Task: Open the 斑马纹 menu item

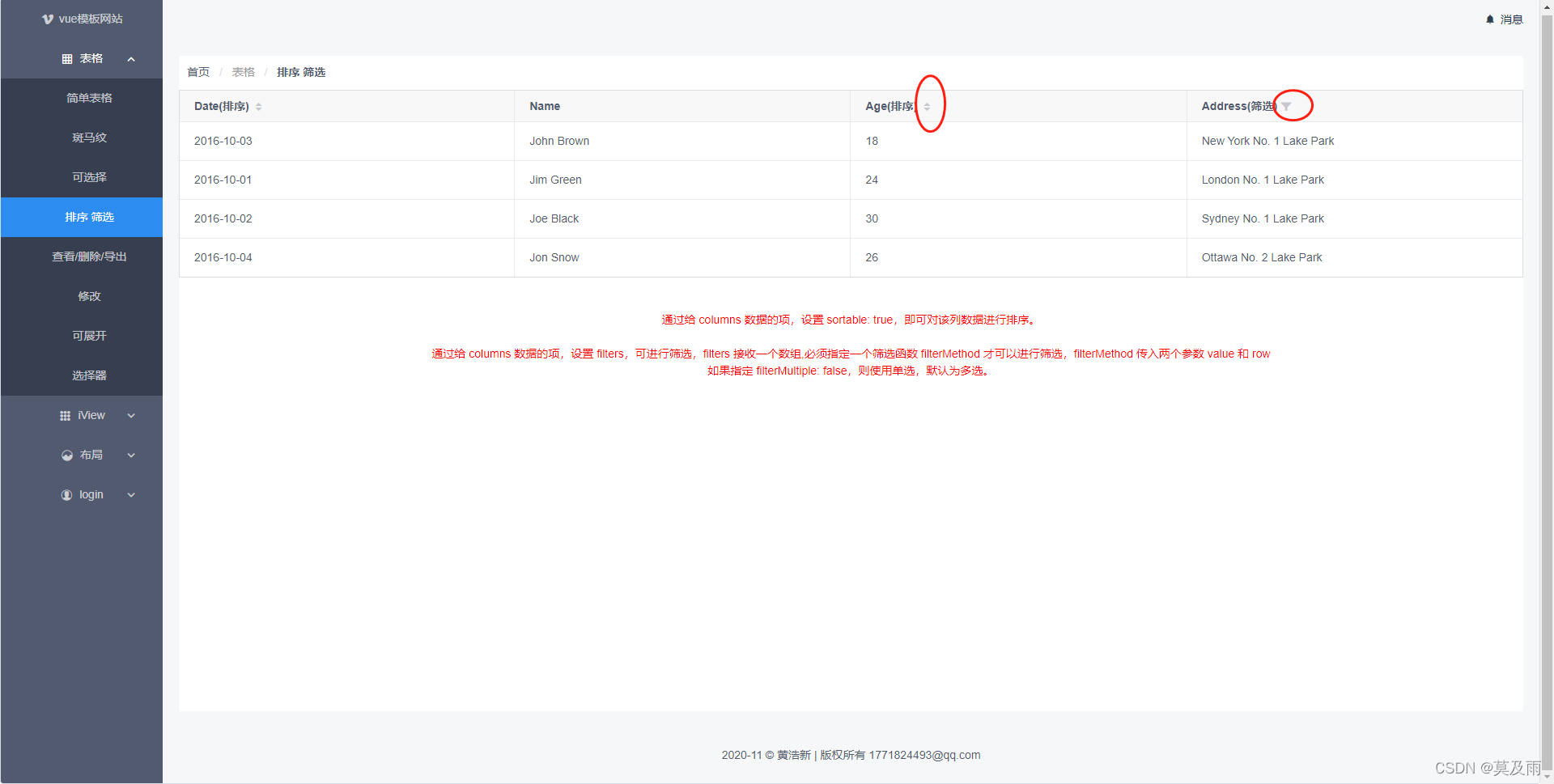Action: click(82, 138)
